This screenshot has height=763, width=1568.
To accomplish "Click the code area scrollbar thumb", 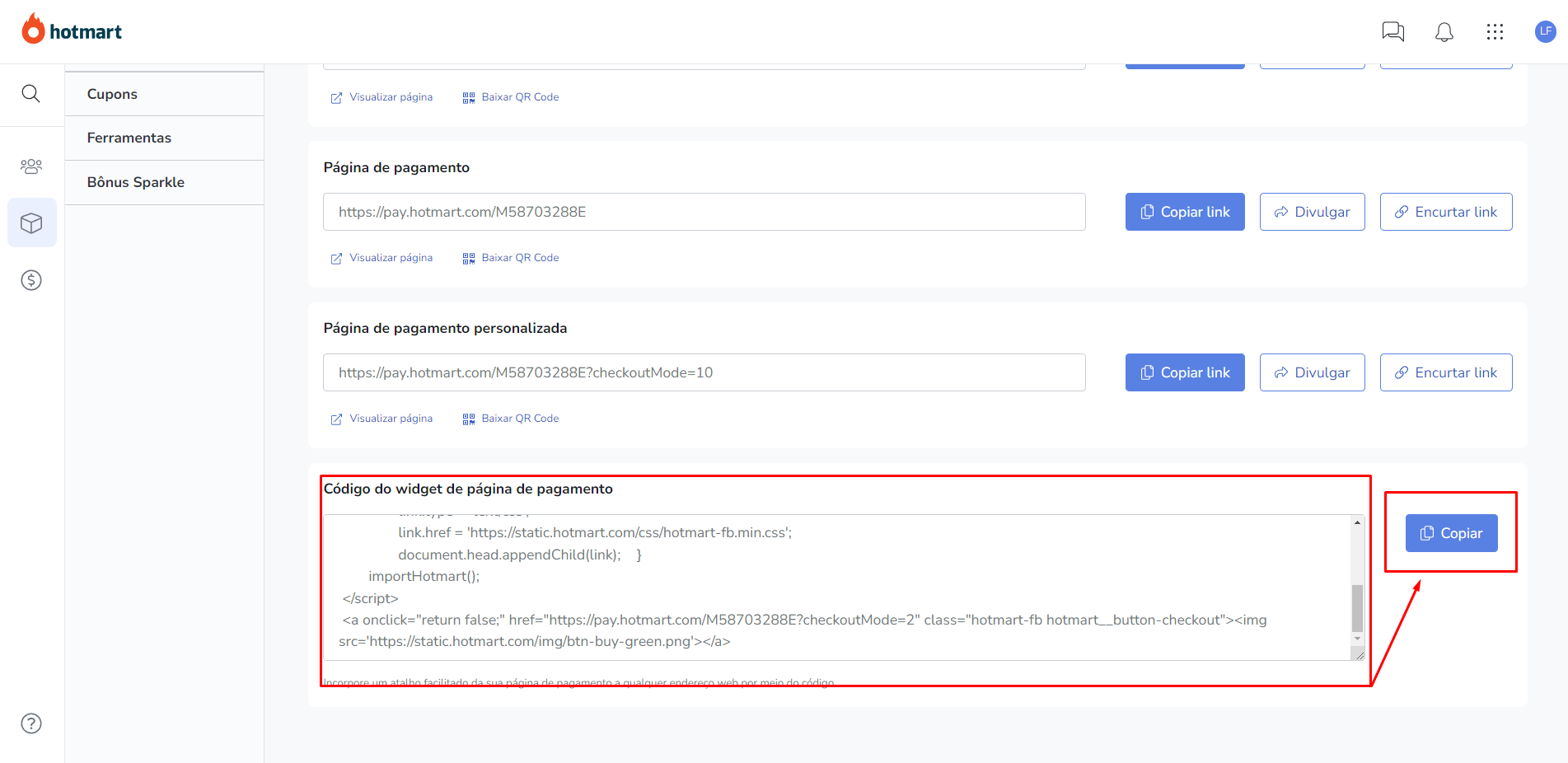I will tap(1357, 608).
